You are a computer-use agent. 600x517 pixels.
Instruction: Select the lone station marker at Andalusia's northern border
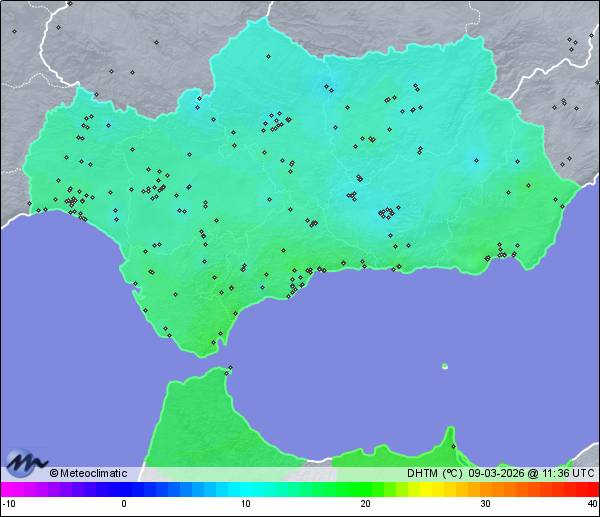269,56
